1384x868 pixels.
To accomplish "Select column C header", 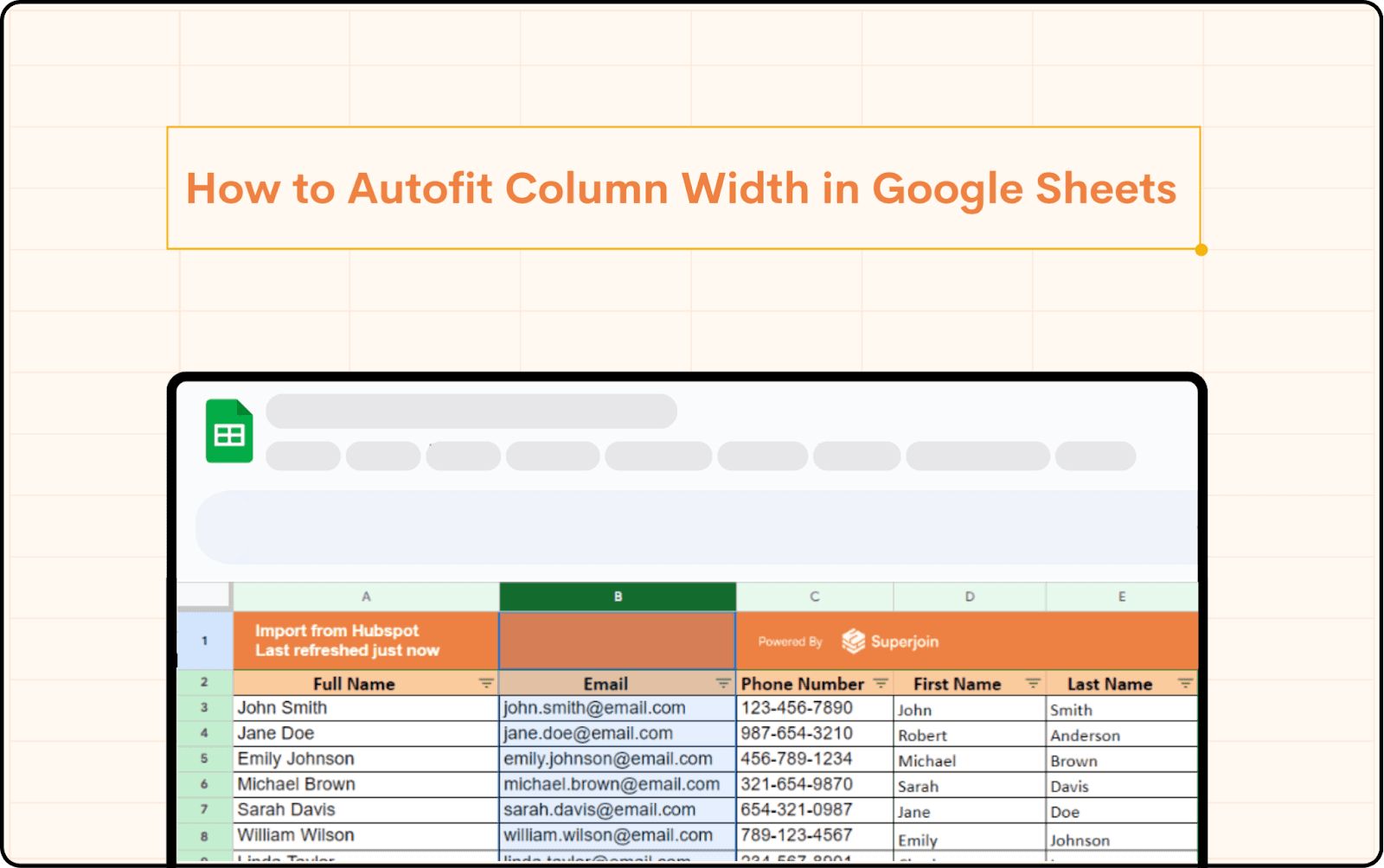I will pos(815,597).
